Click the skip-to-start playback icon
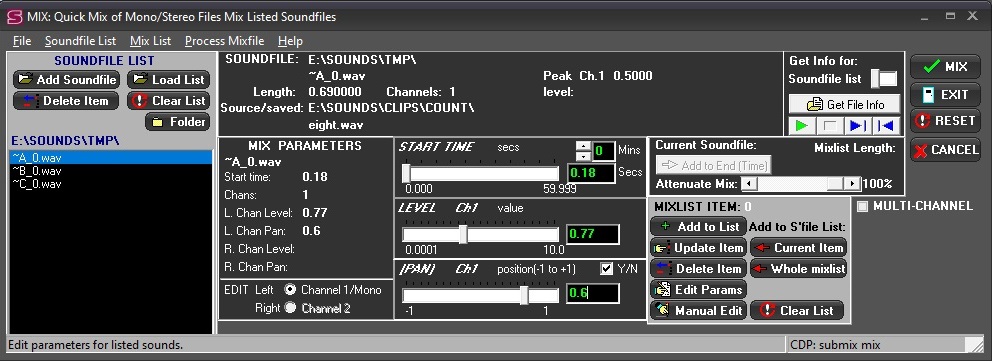The width and height of the screenshot is (992, 362). (x=886, y=125)
